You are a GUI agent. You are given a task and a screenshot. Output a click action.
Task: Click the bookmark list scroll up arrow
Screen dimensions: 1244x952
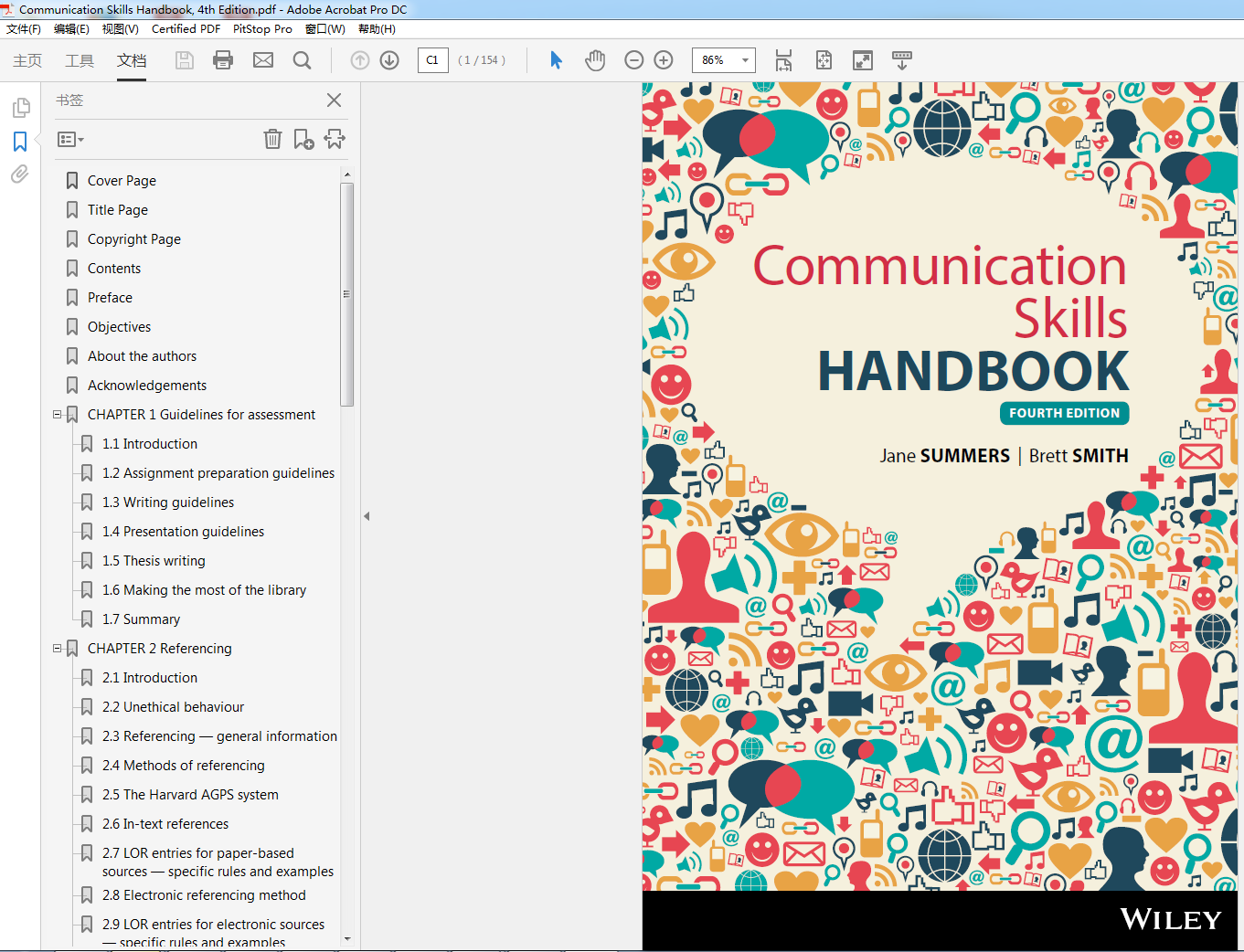click(x=346, y=174)
